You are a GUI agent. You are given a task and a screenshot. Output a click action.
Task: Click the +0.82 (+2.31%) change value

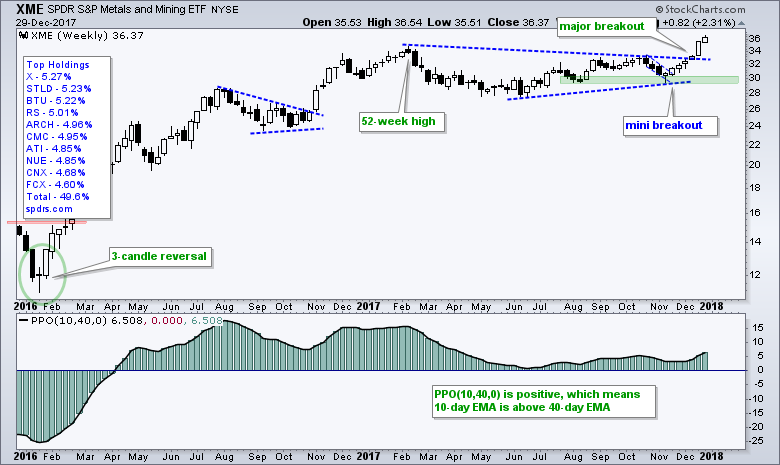[x=698, y=23]
